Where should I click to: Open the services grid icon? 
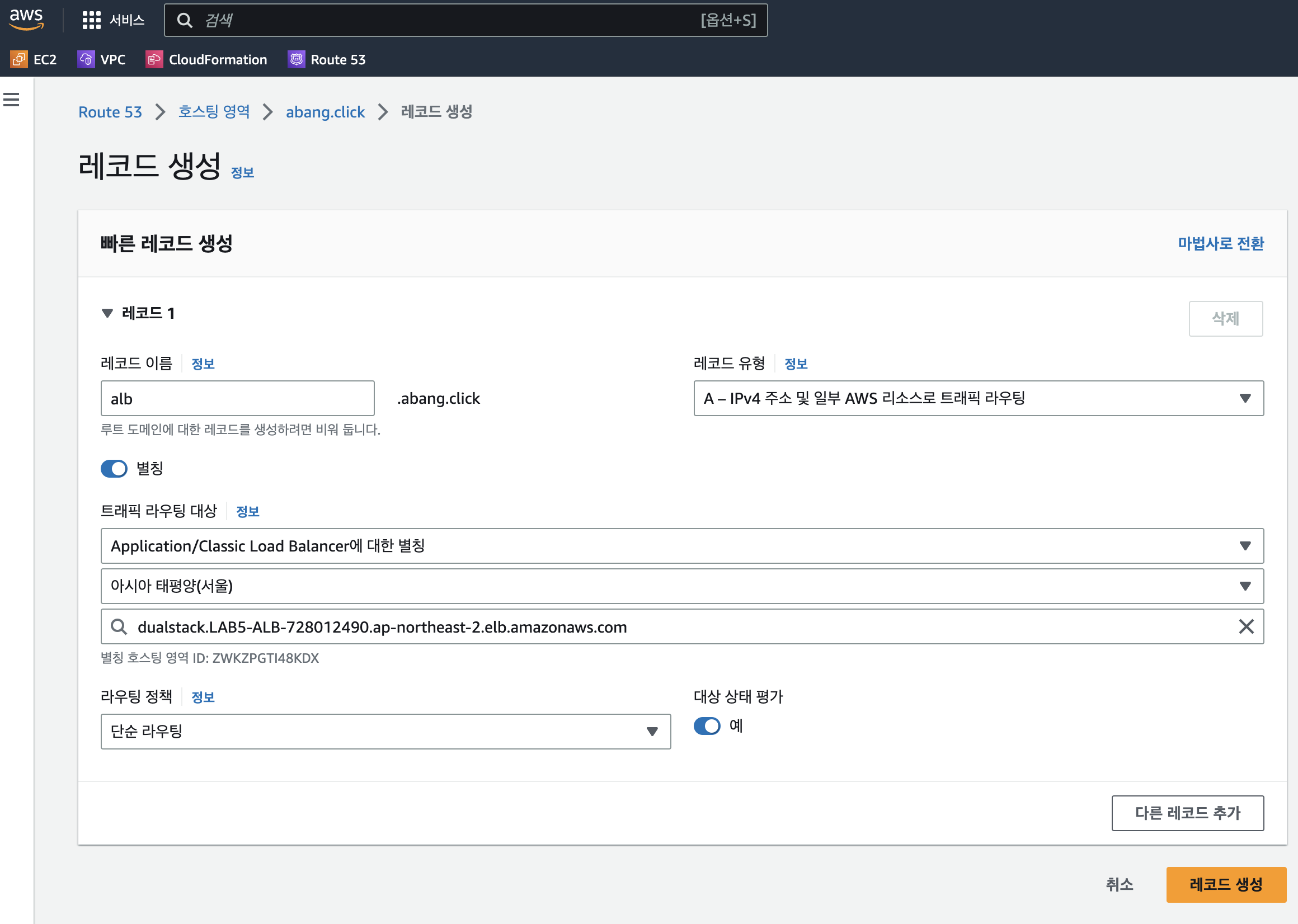91,20
